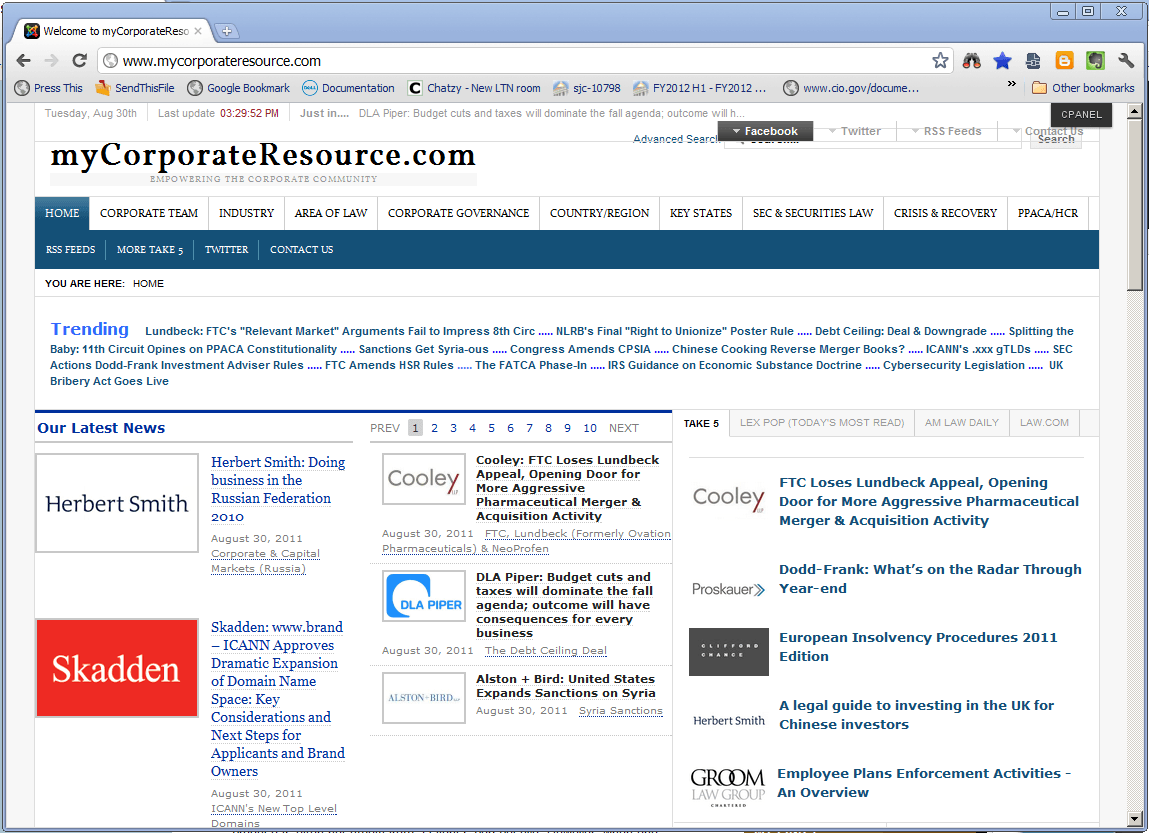Click the document extension icon beside blue star
1149x833 pixels.
click(1033, 61)
